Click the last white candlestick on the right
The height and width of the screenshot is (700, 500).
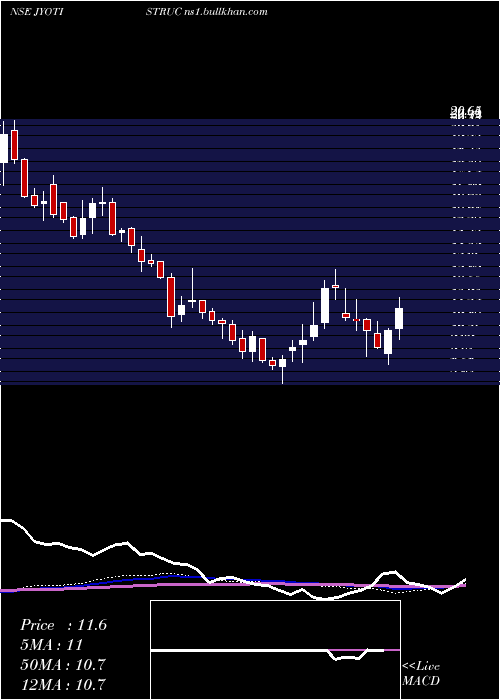pyautogui.click(x=399, y=318)
